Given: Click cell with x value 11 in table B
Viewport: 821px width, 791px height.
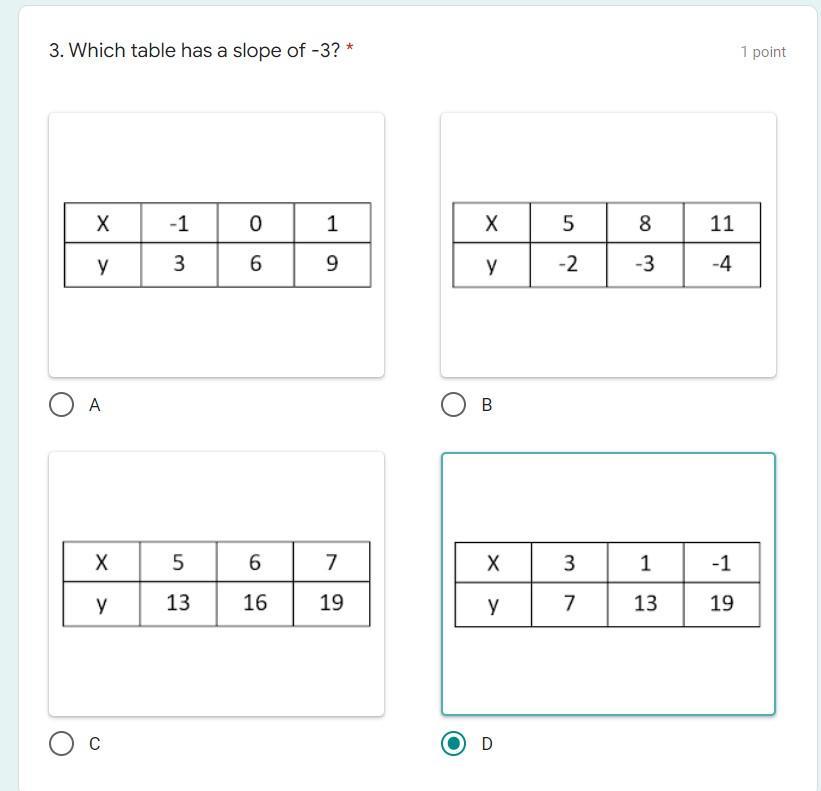Looking at the screenshot, I should click(x=722, y=223).
